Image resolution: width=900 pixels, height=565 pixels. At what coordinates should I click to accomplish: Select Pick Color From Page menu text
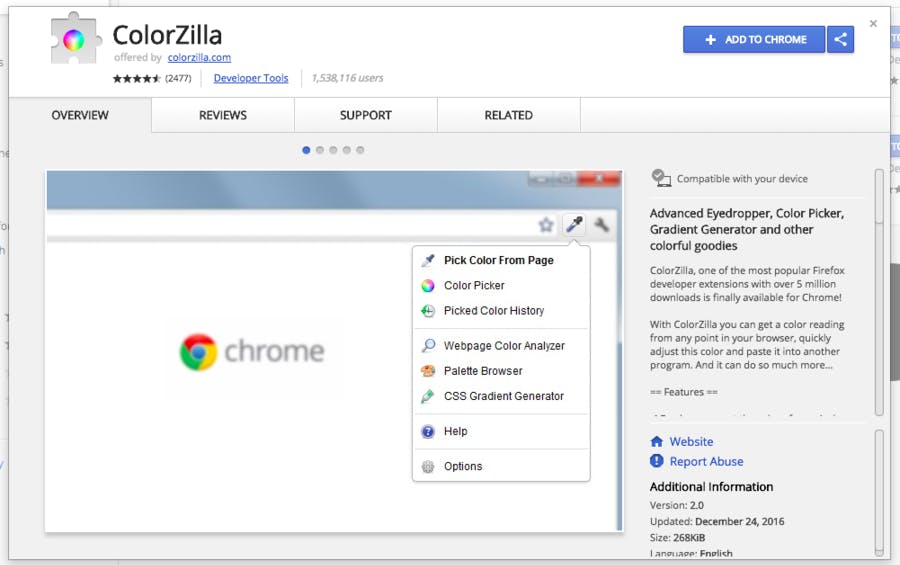[499, 261]
